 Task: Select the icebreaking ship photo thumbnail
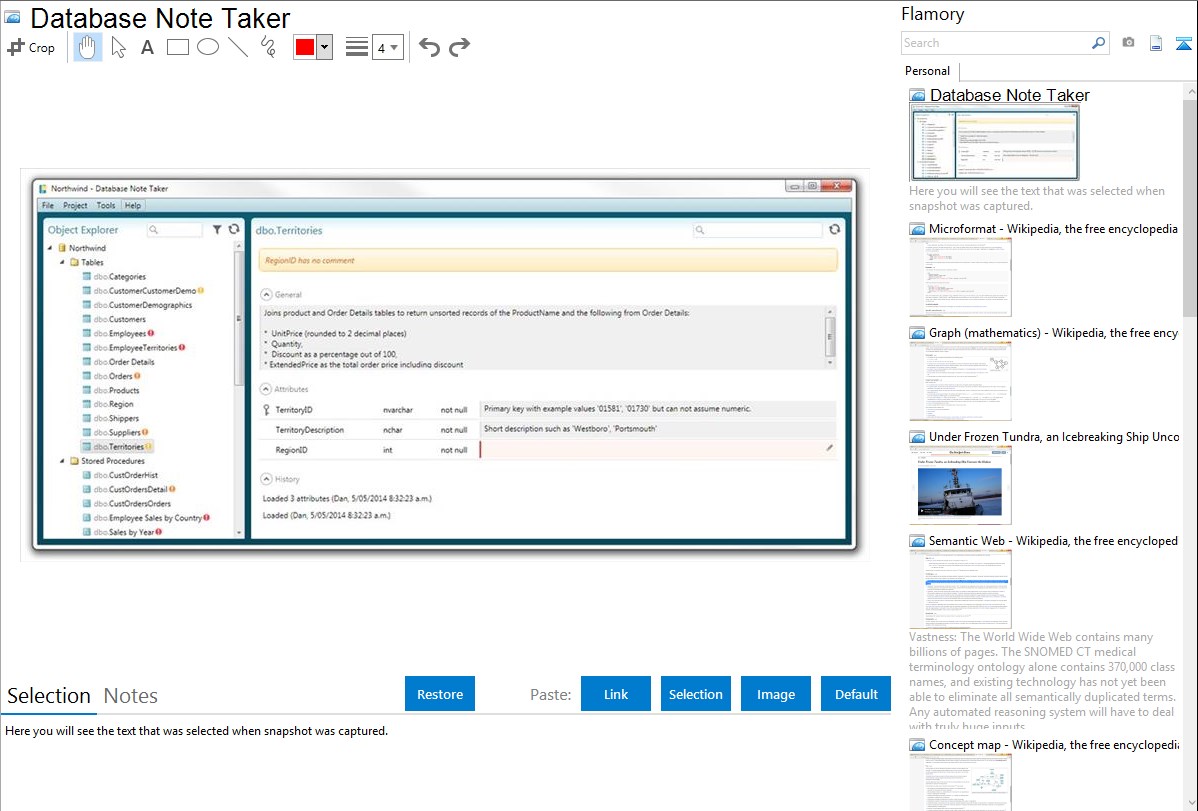960,485
